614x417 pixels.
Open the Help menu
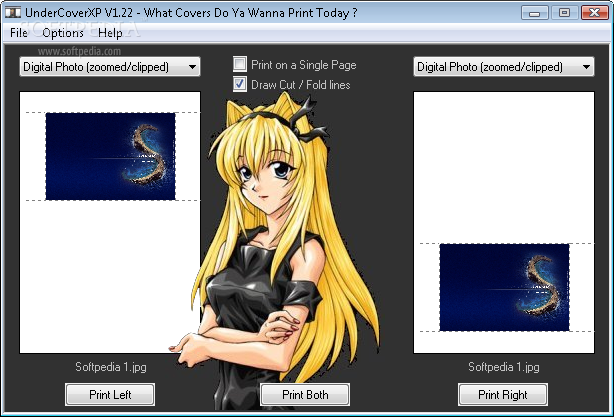pyautogui.click(x=110, y=33)
